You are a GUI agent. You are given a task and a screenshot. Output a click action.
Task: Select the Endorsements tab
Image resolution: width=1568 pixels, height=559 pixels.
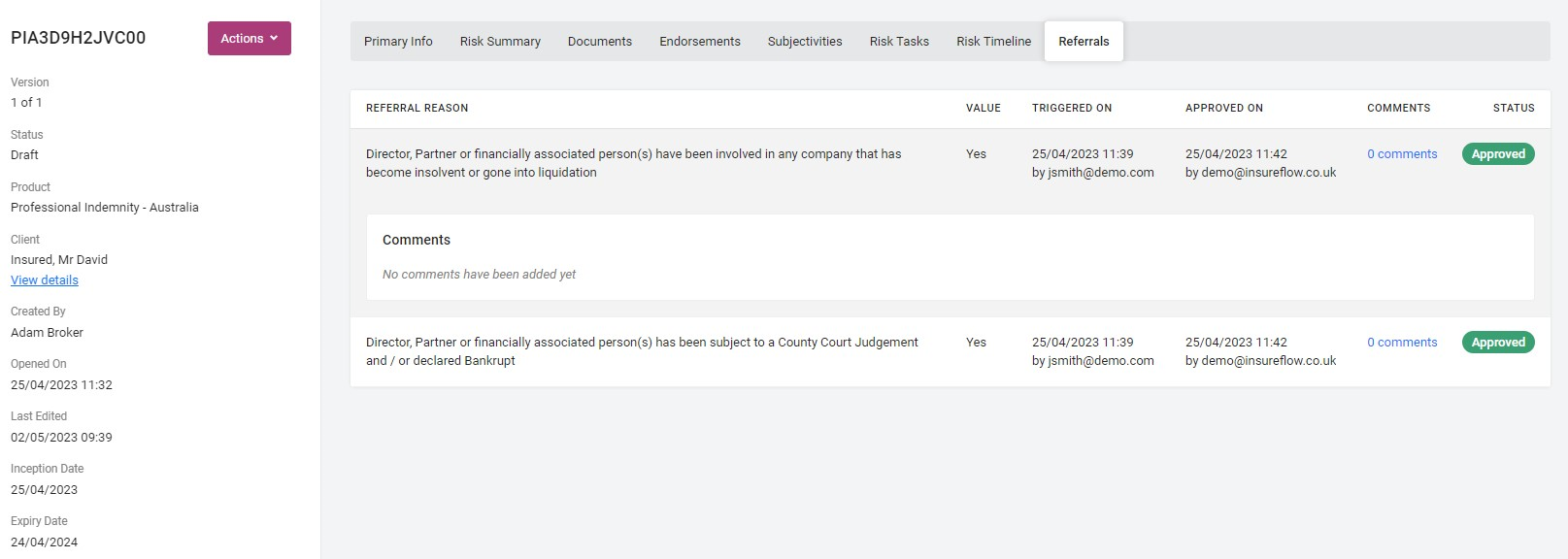tap(700, 42)
